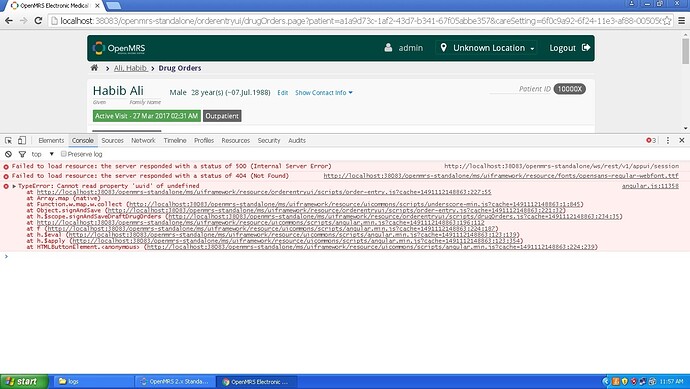Open drugOrders.js 234:35 stack link

(394, 217)
